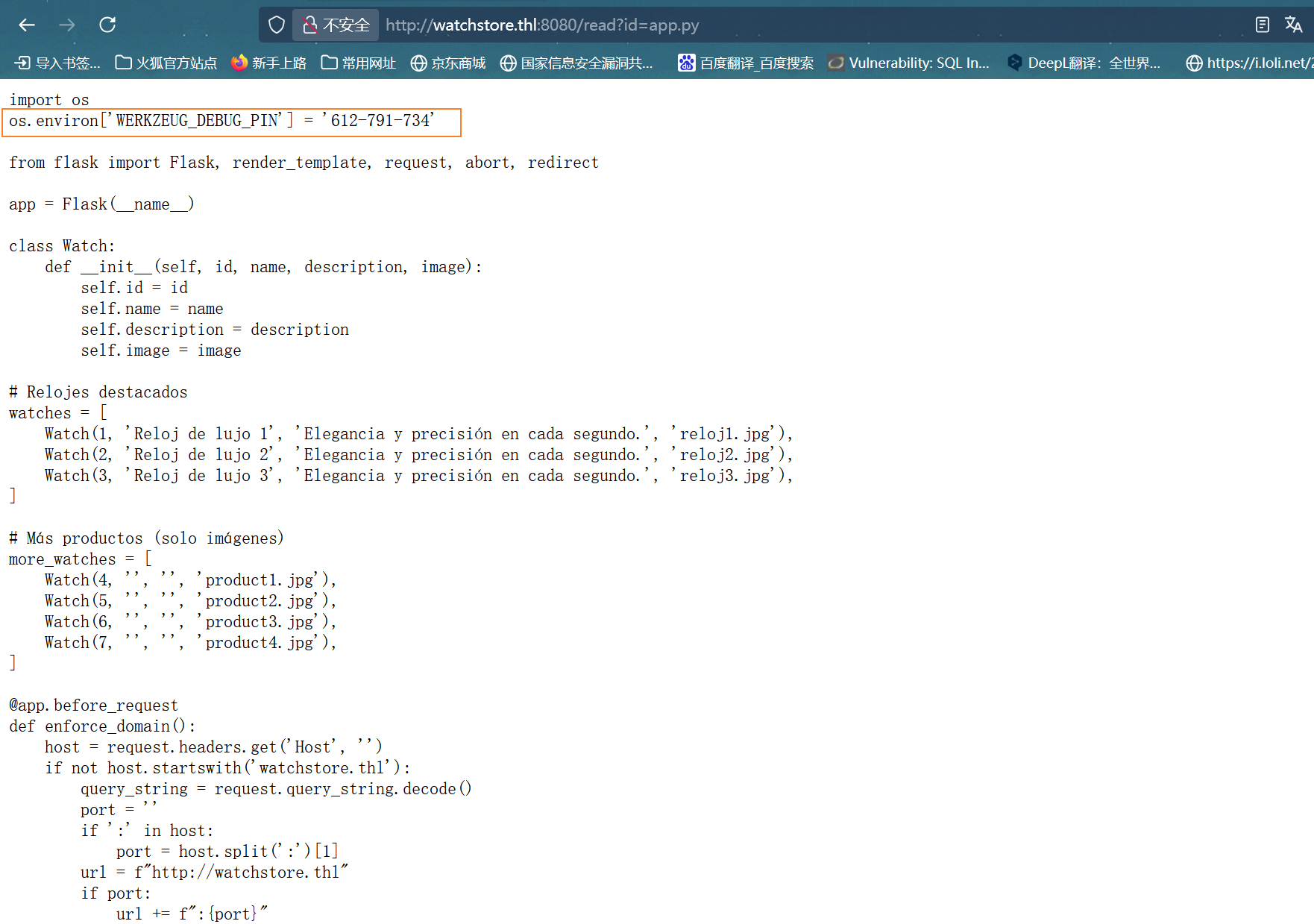Image resolution: width=1314 pixels, height=924 pixels.
Task: Reload the page with refresh icon
Action: pos(107,25)
